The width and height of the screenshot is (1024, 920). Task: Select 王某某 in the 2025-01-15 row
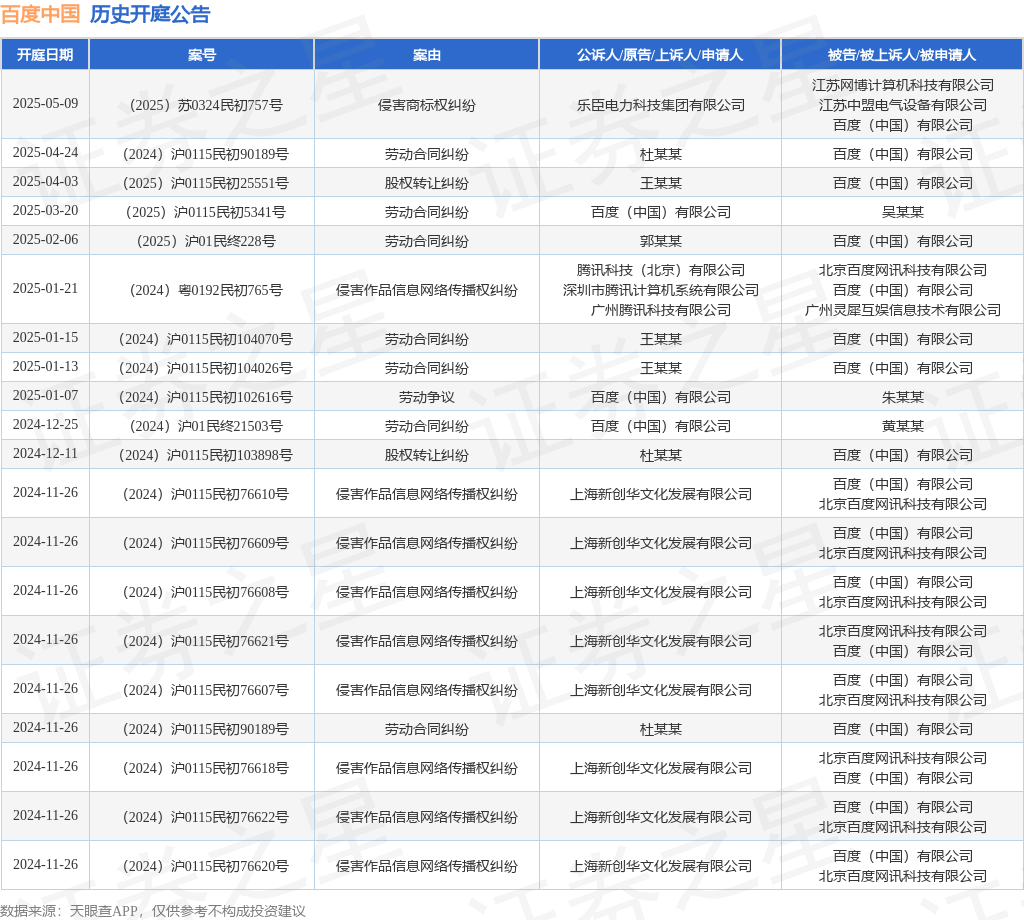(660, 339)
